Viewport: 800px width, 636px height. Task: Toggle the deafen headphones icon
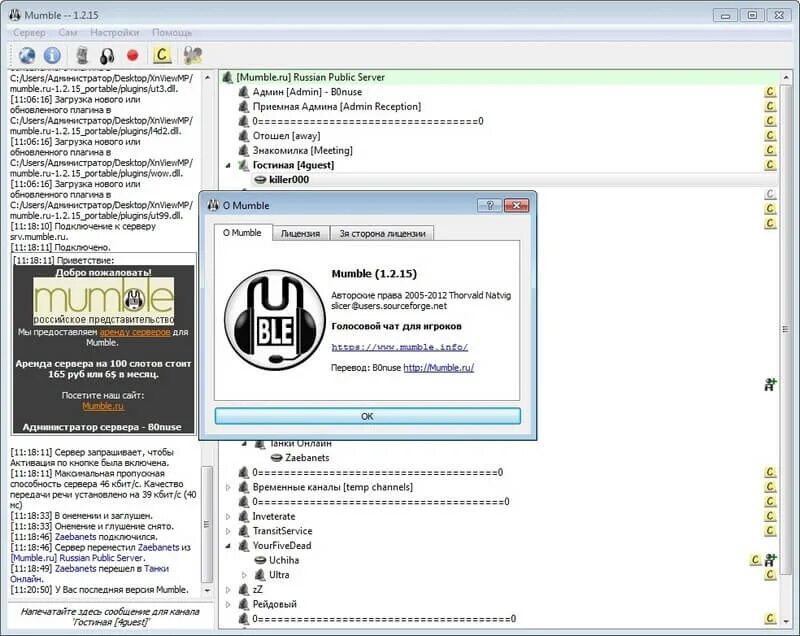(107, 55)
